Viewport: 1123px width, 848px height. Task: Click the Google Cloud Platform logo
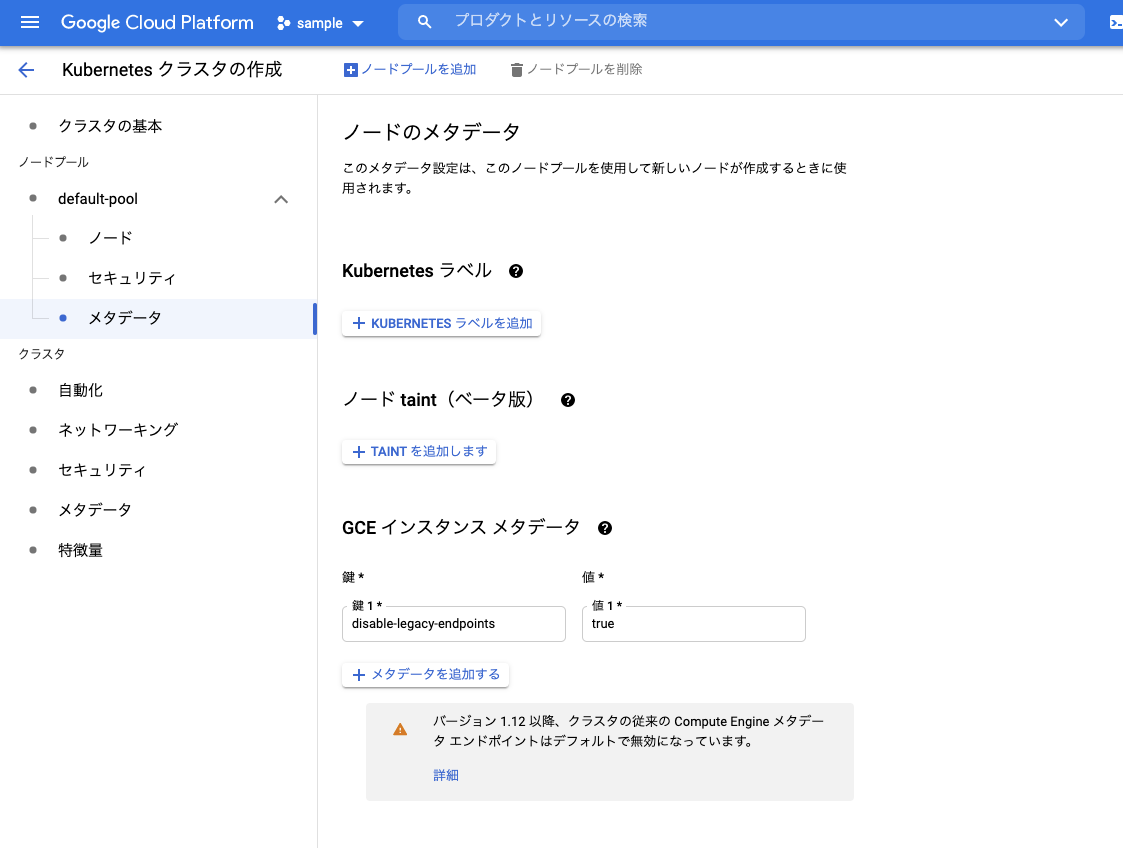click(x=157, y=22)
